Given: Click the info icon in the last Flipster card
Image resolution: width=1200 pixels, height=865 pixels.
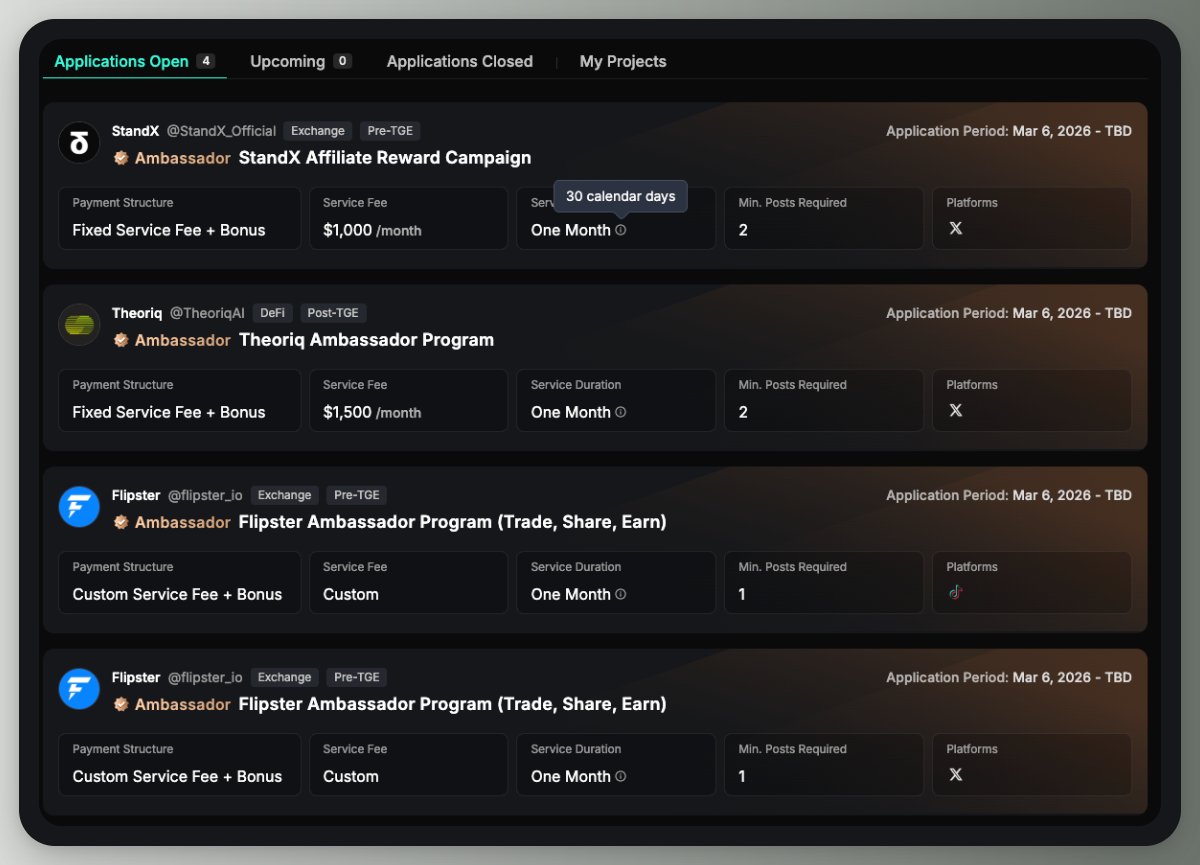Looking at the screenshot, I should coord(621,776).
